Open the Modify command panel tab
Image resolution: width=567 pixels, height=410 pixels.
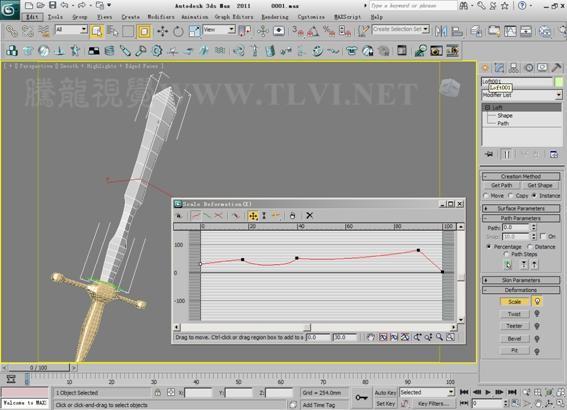pos(499,68)
